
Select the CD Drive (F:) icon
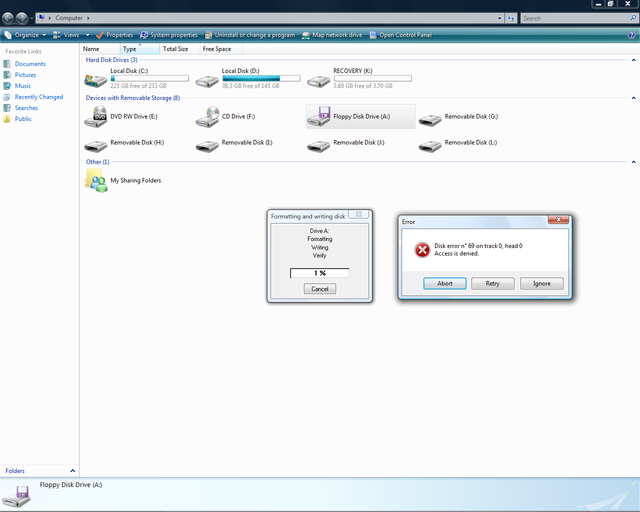coord(207,118)
